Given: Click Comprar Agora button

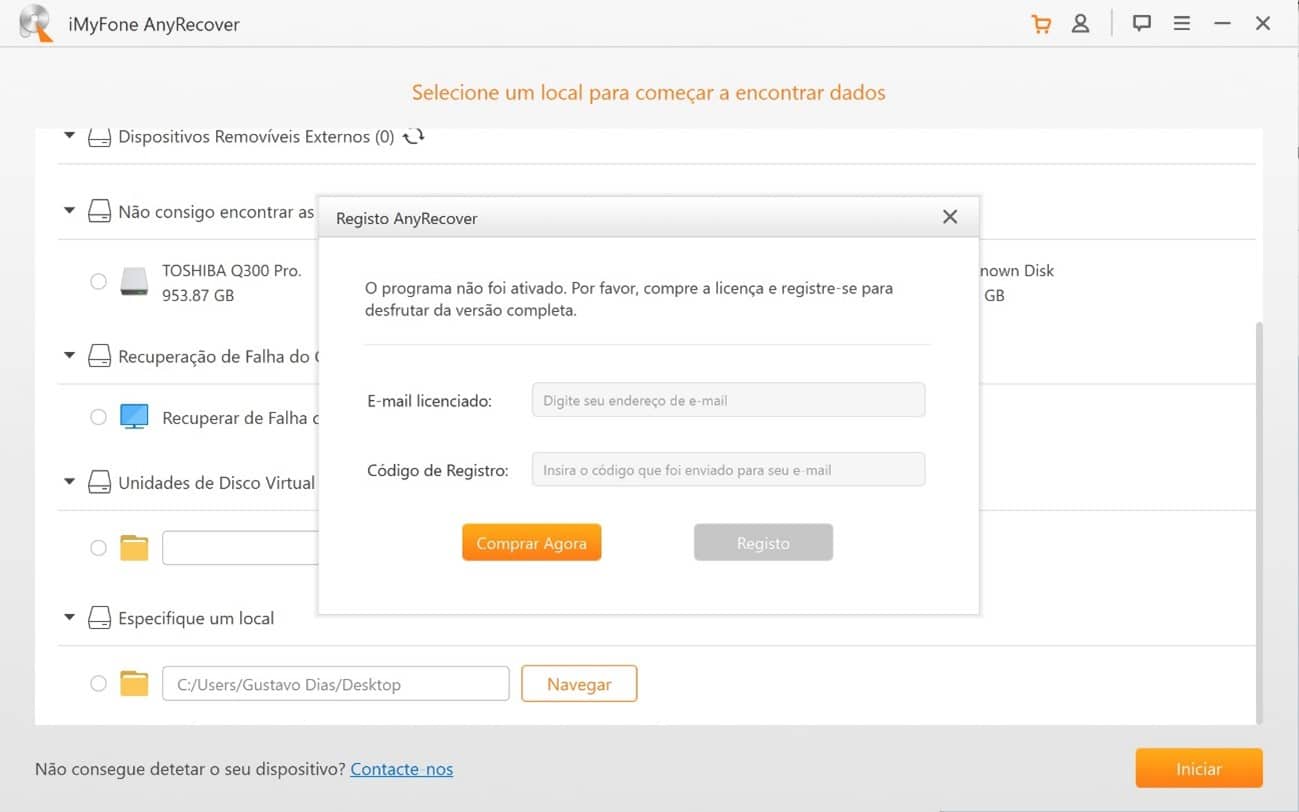Looking at the screenshot, I should [531, 543].
